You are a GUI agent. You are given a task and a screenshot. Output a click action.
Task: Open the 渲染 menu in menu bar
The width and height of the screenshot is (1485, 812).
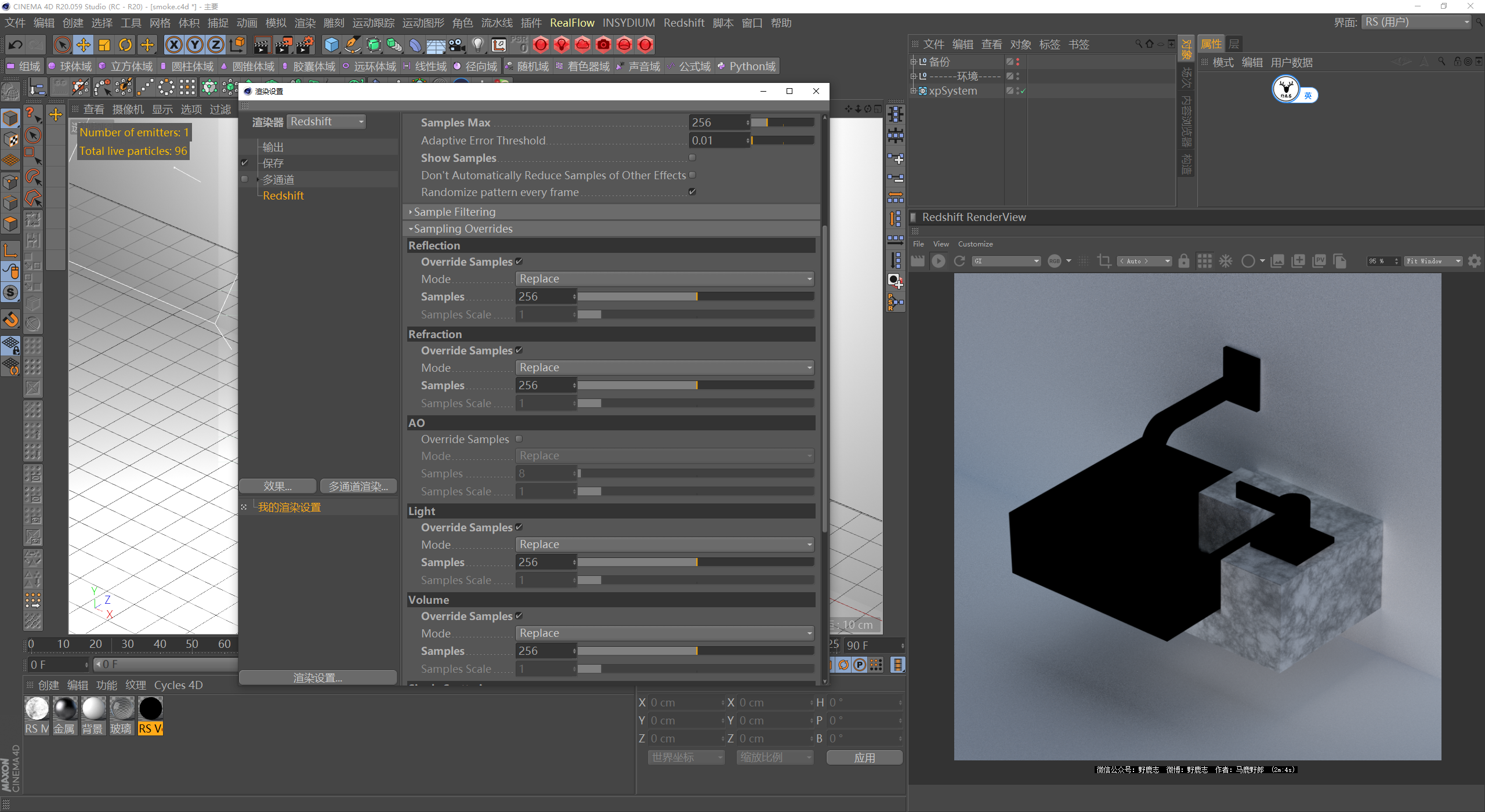coord(305,23)
